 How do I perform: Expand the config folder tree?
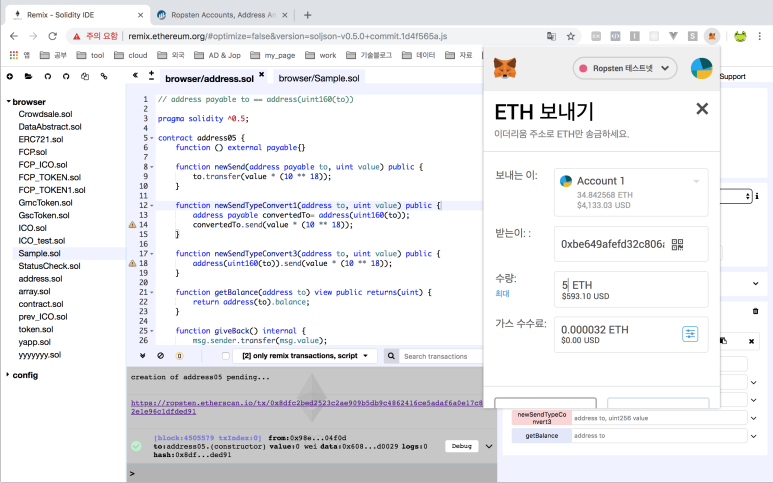[x=8, y=375]
